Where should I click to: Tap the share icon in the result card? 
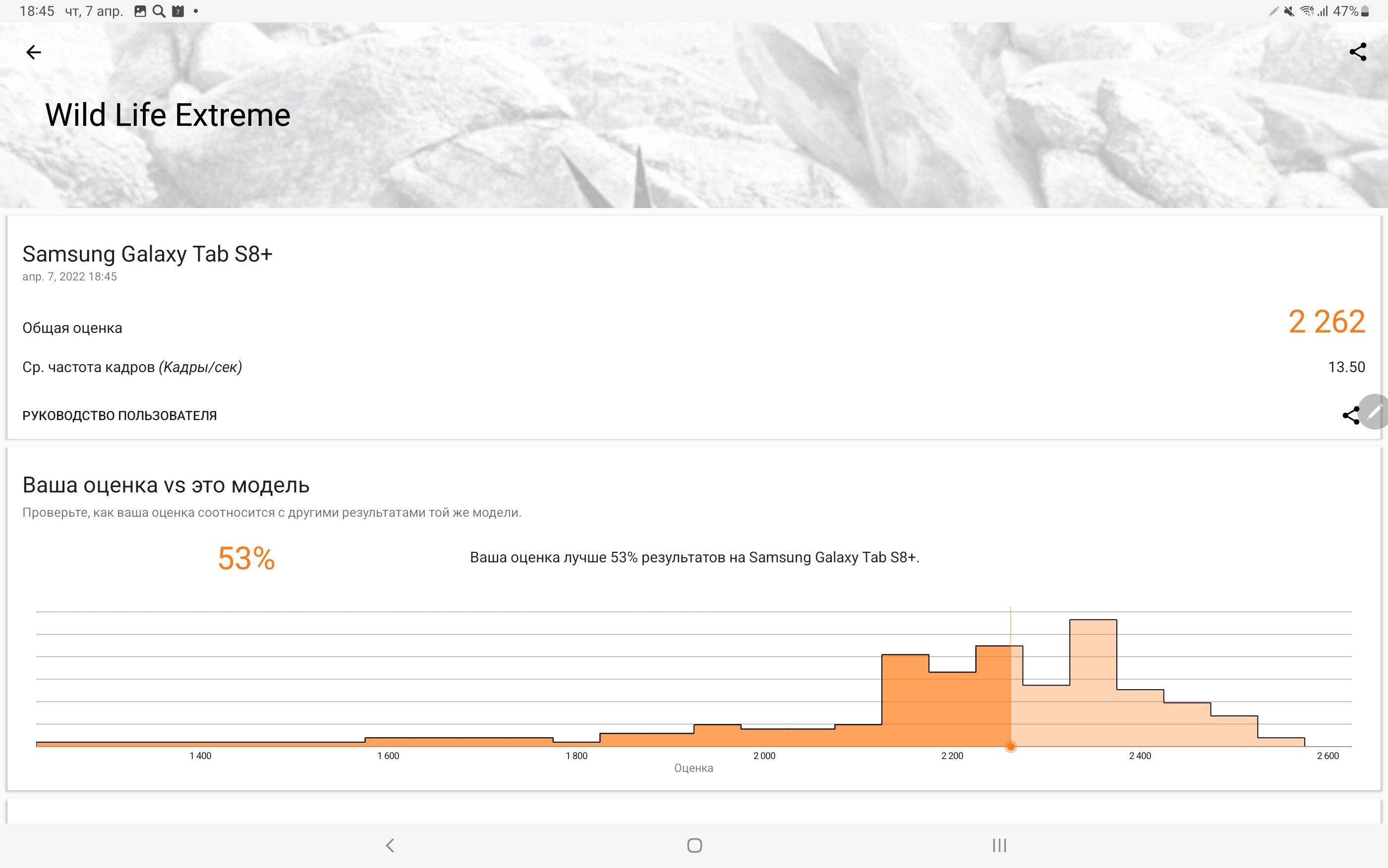point(1351,415)
